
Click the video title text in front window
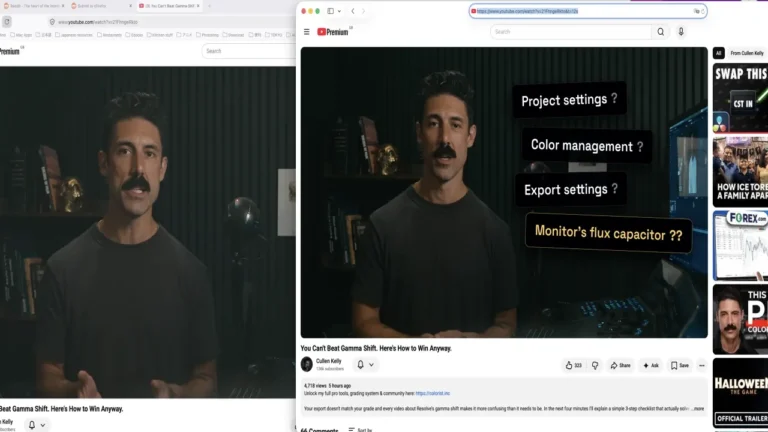(x=376, y=348)
